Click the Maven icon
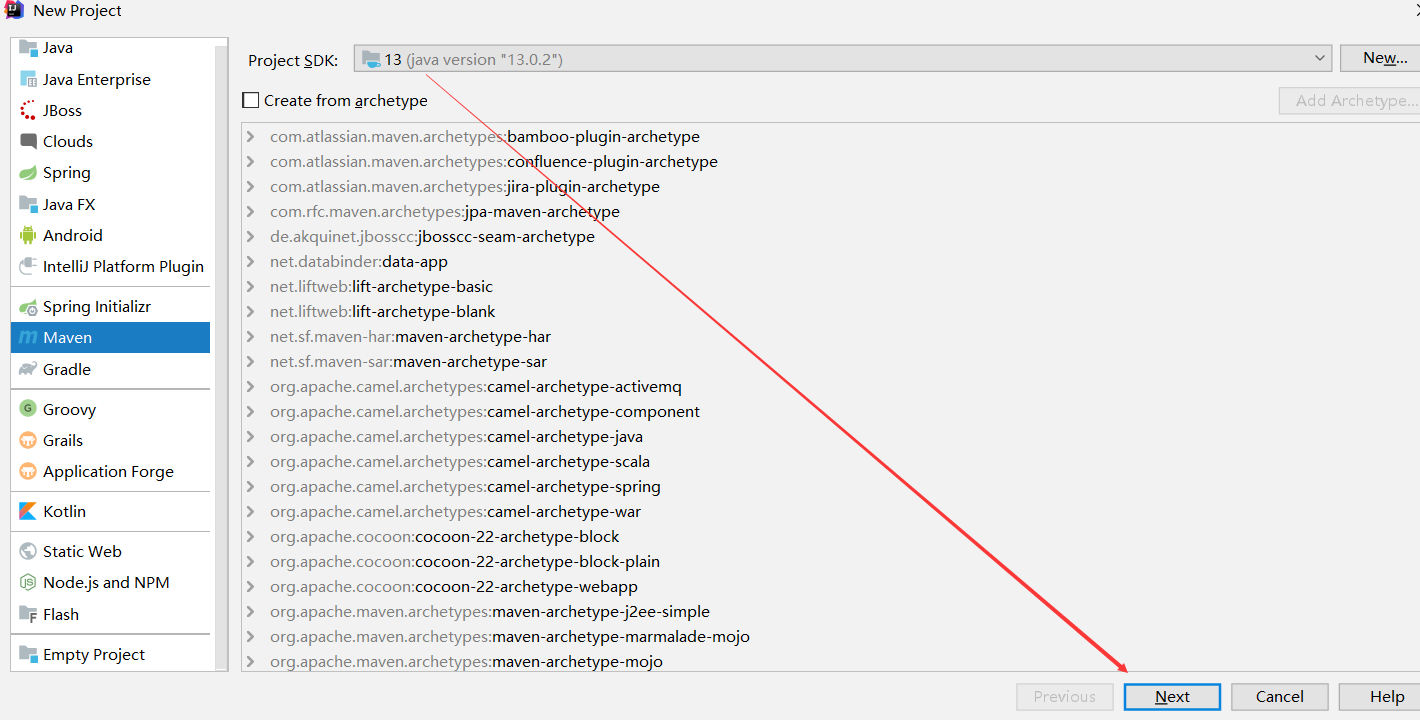Viewport: 1420px width, 720px height. (28, 337)
